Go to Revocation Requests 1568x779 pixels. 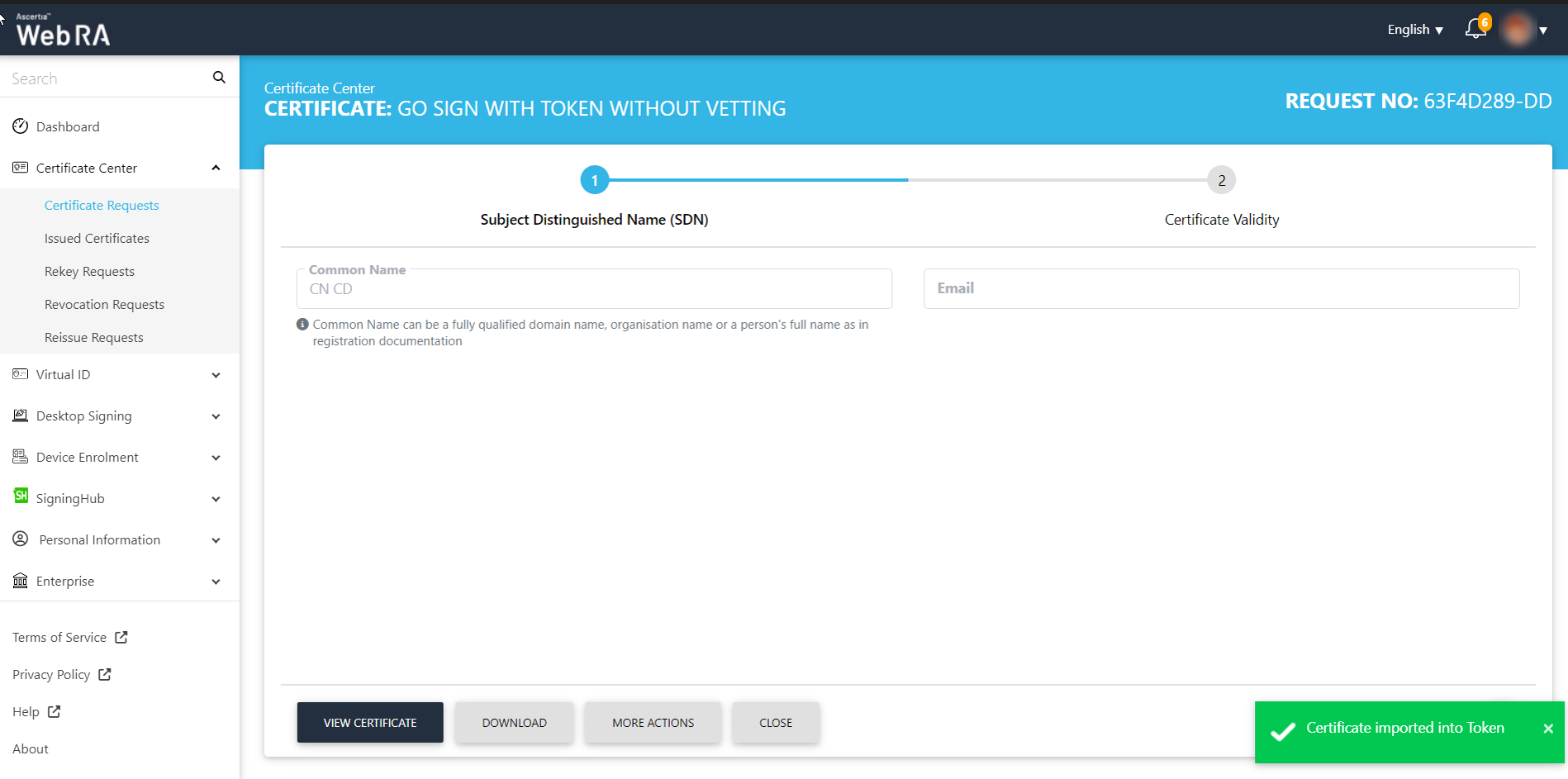[x=104, y=305]
